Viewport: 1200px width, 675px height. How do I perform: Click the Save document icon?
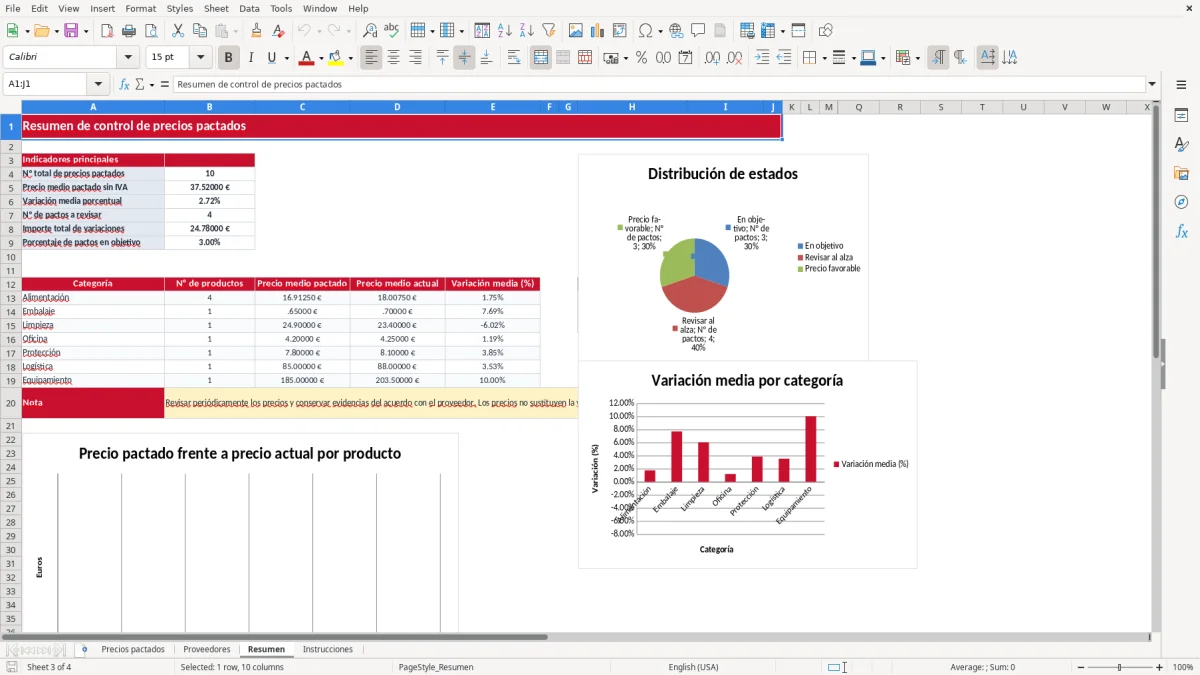73,31
